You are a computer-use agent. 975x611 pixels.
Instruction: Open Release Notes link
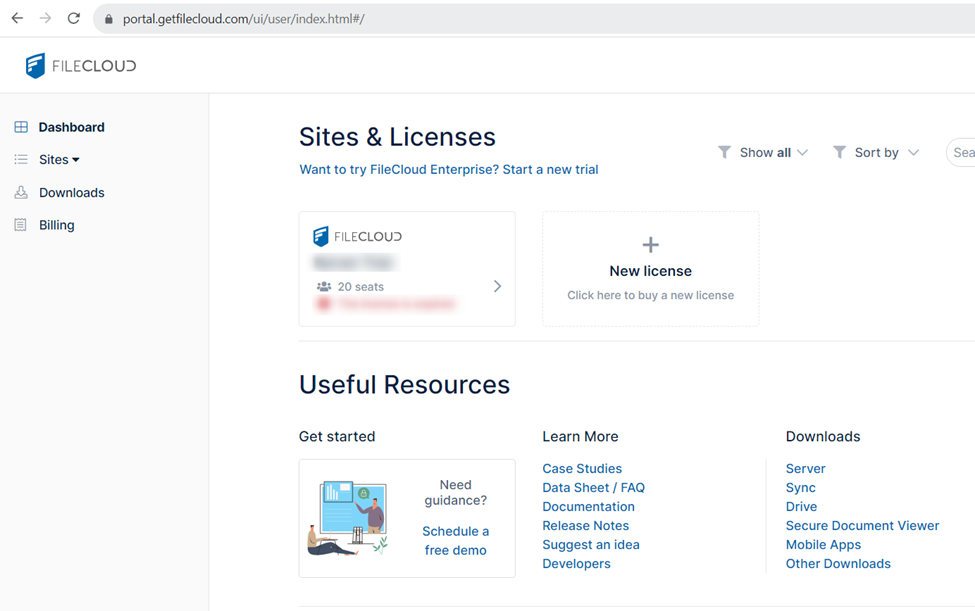586,526
